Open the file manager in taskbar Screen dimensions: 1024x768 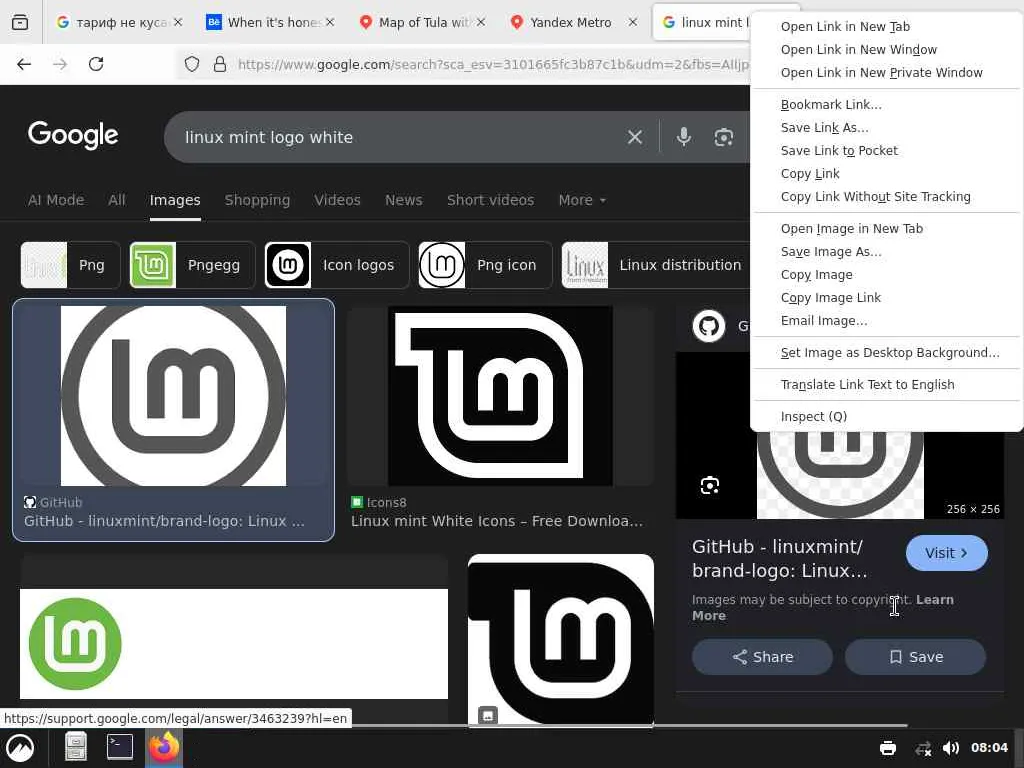tap(76, 747)
